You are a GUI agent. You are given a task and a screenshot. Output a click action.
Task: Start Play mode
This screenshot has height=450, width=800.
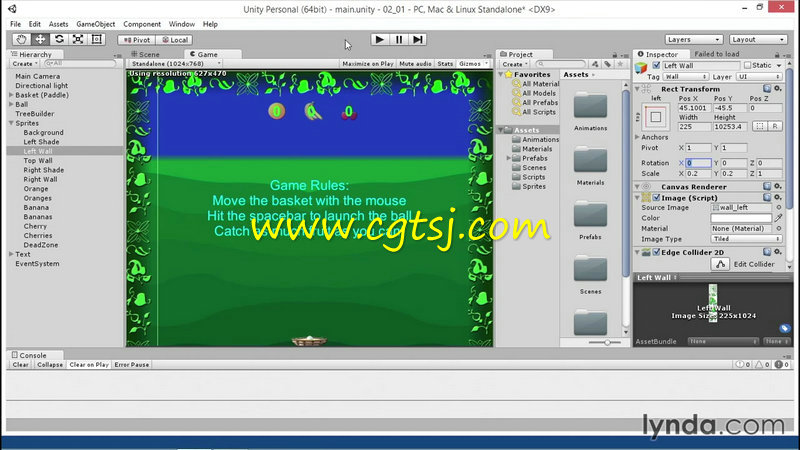coord(380,39)
